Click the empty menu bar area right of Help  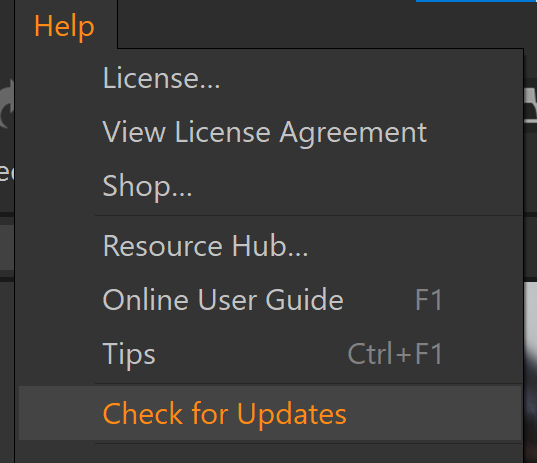tap(322, 24)
